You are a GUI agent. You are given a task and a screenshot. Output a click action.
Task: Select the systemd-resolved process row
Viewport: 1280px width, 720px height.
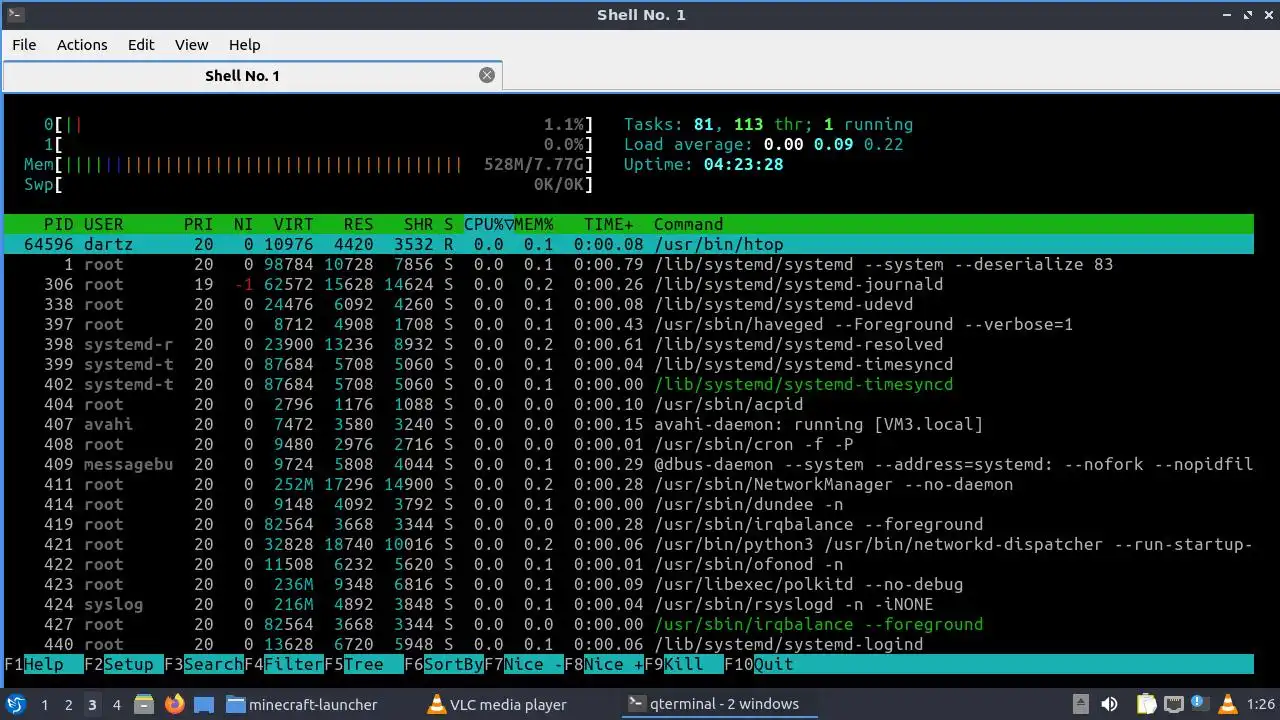pyautogui.click(x=628, y=344)
